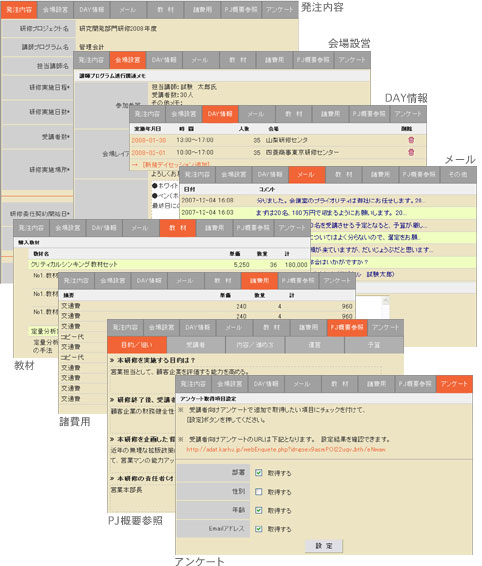The height and width of the screenshot is (566, 482).
Task: Click 本研修を実施する目的は？ heading
Action: [x=156, y=360]
